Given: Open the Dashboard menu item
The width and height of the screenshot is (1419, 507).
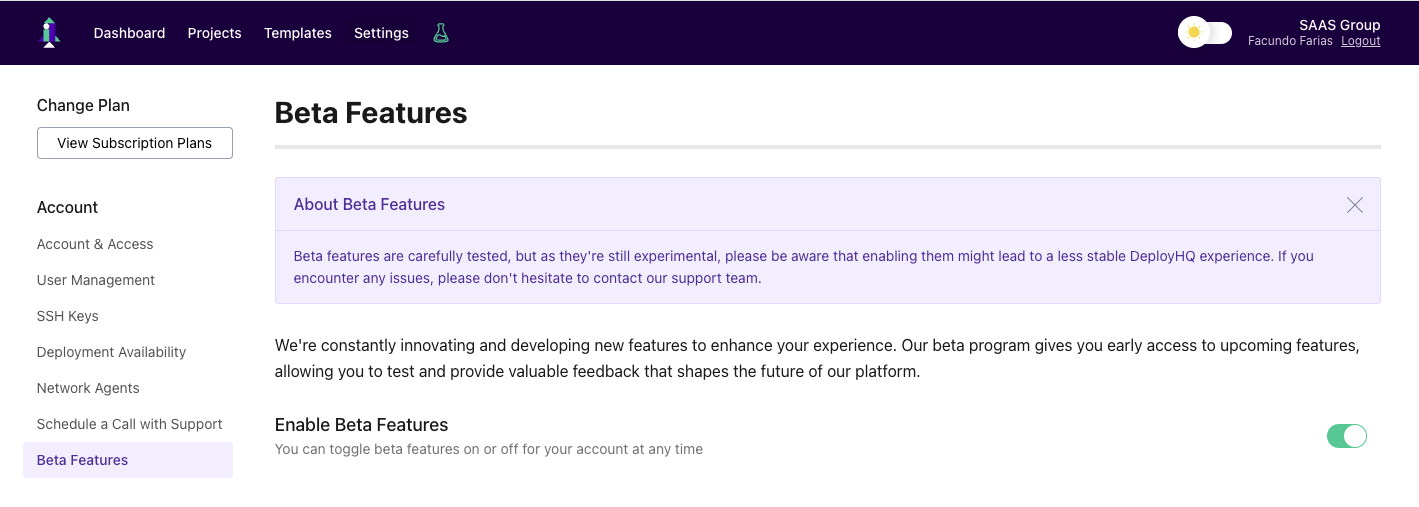Looking at the screenshot, I should (129, 33).
